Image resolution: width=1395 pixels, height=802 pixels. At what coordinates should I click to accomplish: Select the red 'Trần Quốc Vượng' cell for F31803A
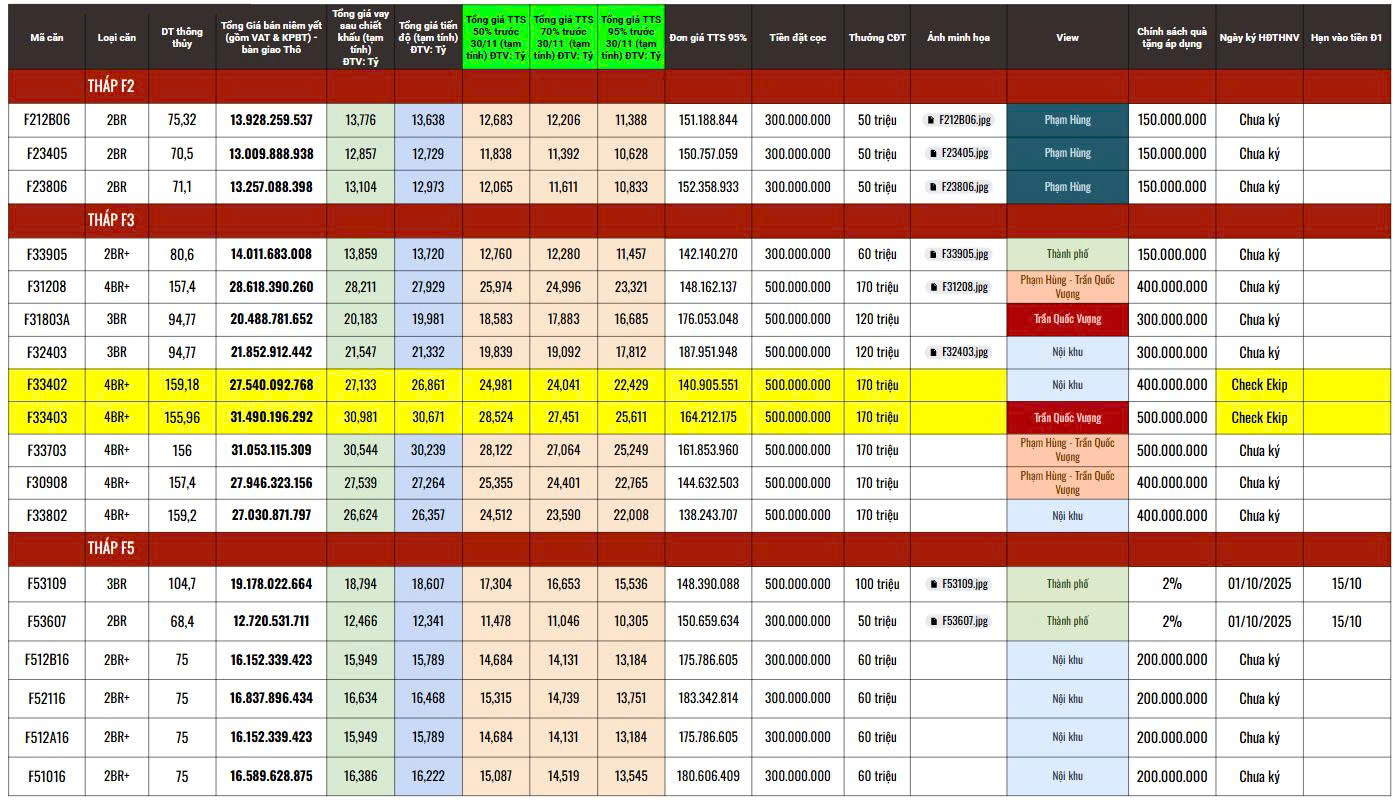(1067, 320)
